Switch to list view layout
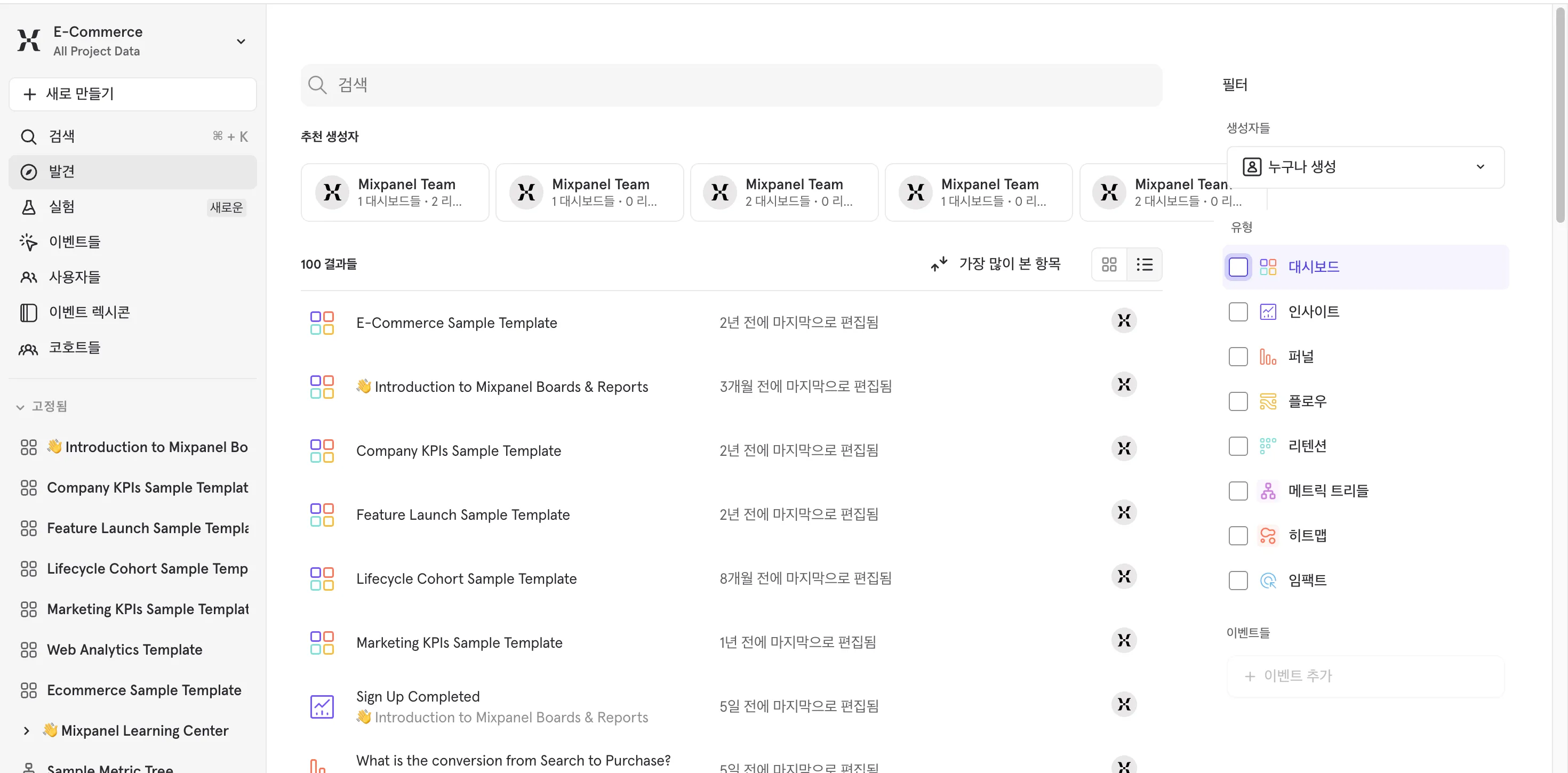 [1145, 264]
